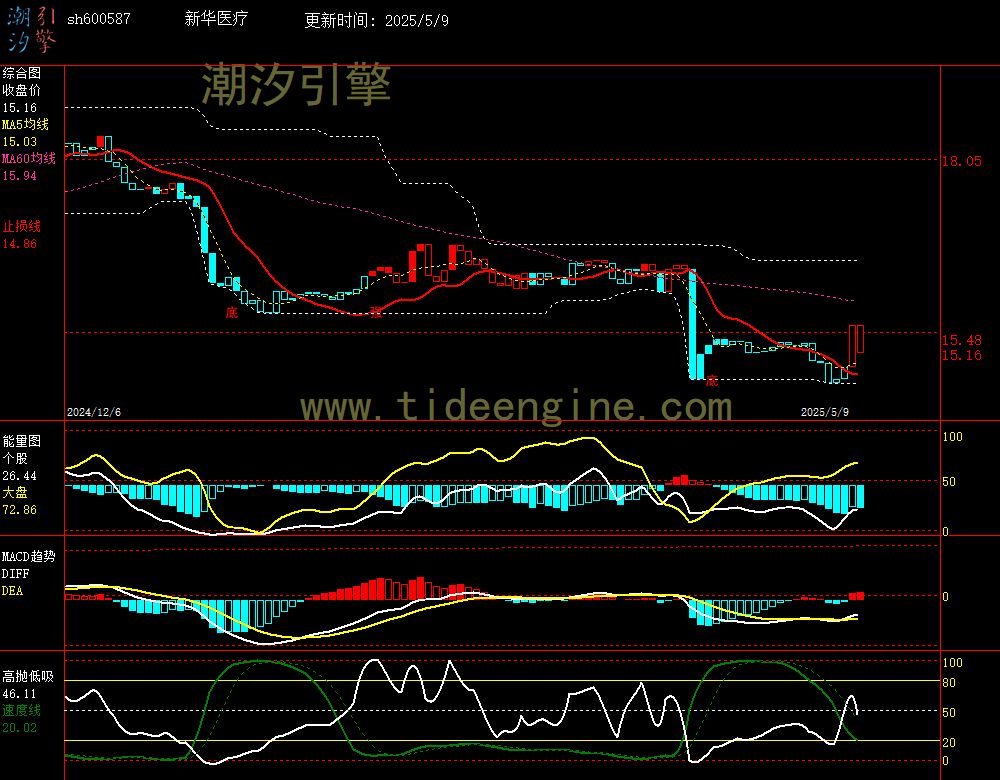Click the 能量图 panel label
1000x780 pixels.
[x=22, y=441]
